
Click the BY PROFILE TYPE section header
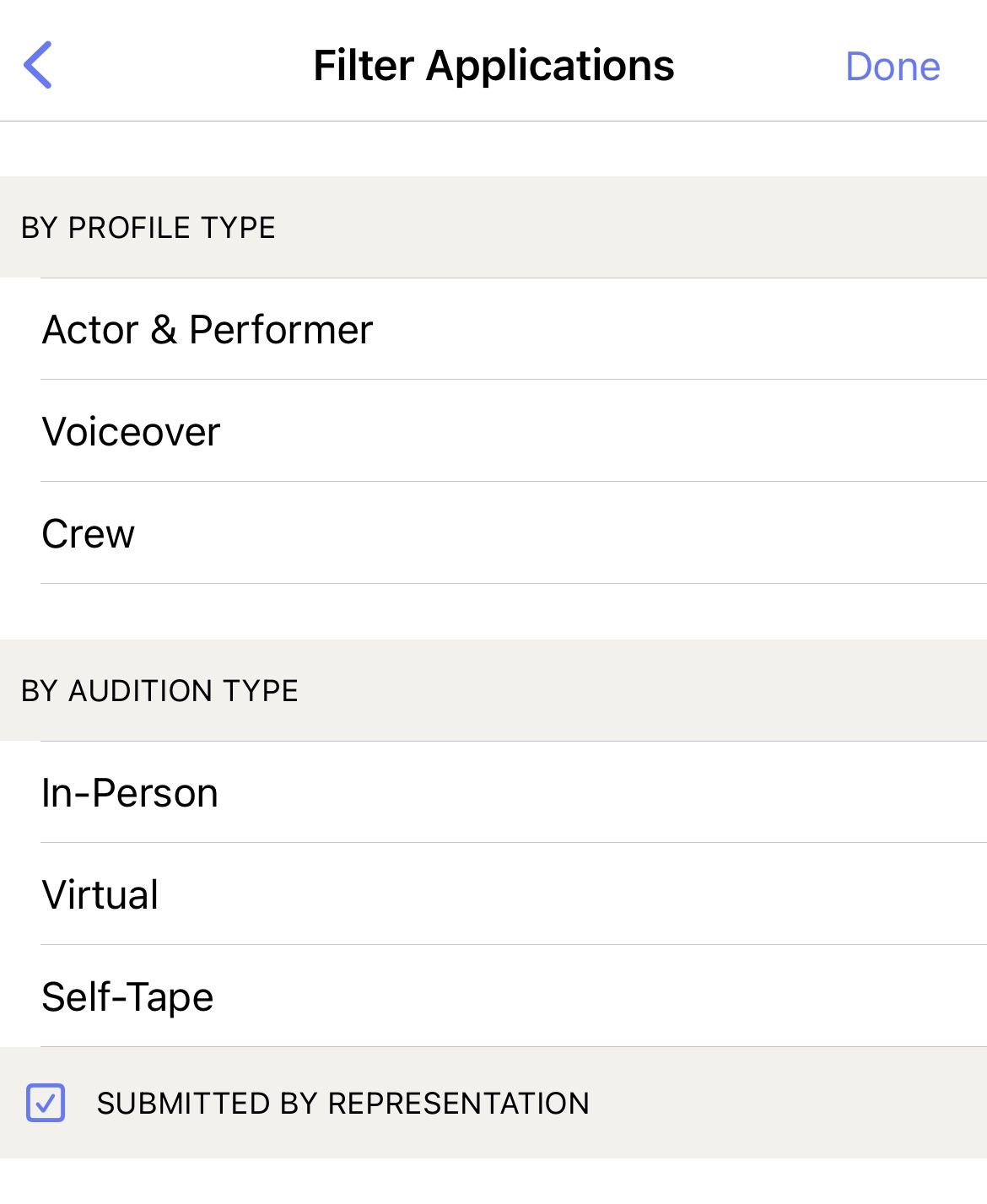pos(148,228)
